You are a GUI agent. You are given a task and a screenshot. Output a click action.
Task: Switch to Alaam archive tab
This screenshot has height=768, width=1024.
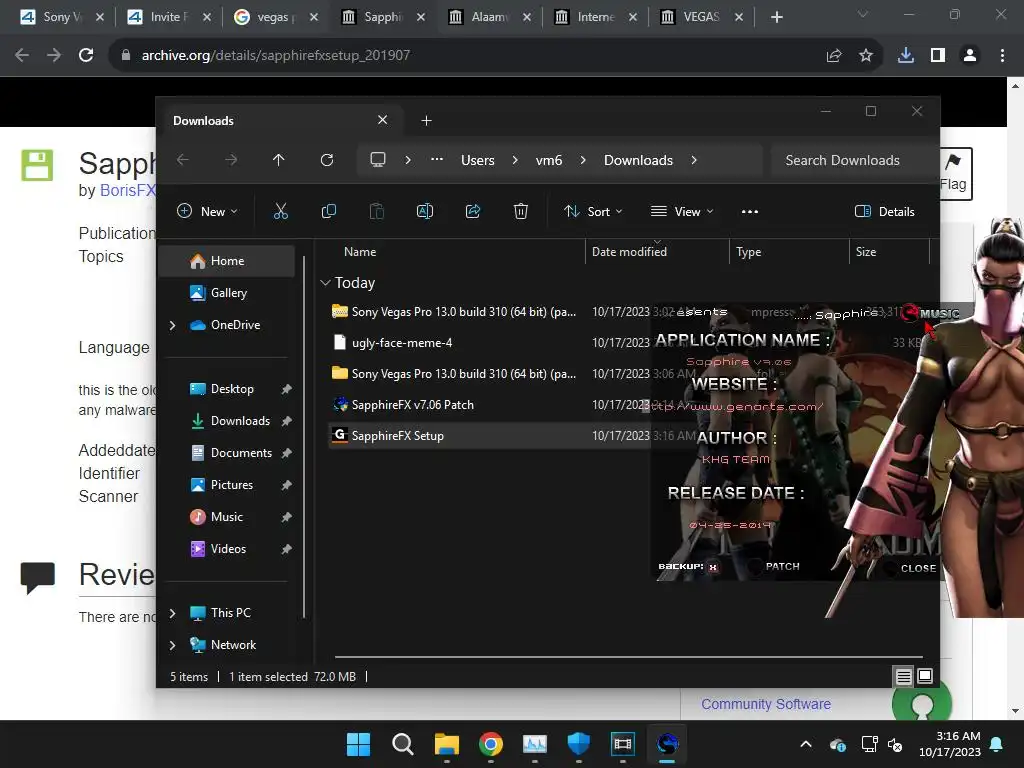(488, 17)
